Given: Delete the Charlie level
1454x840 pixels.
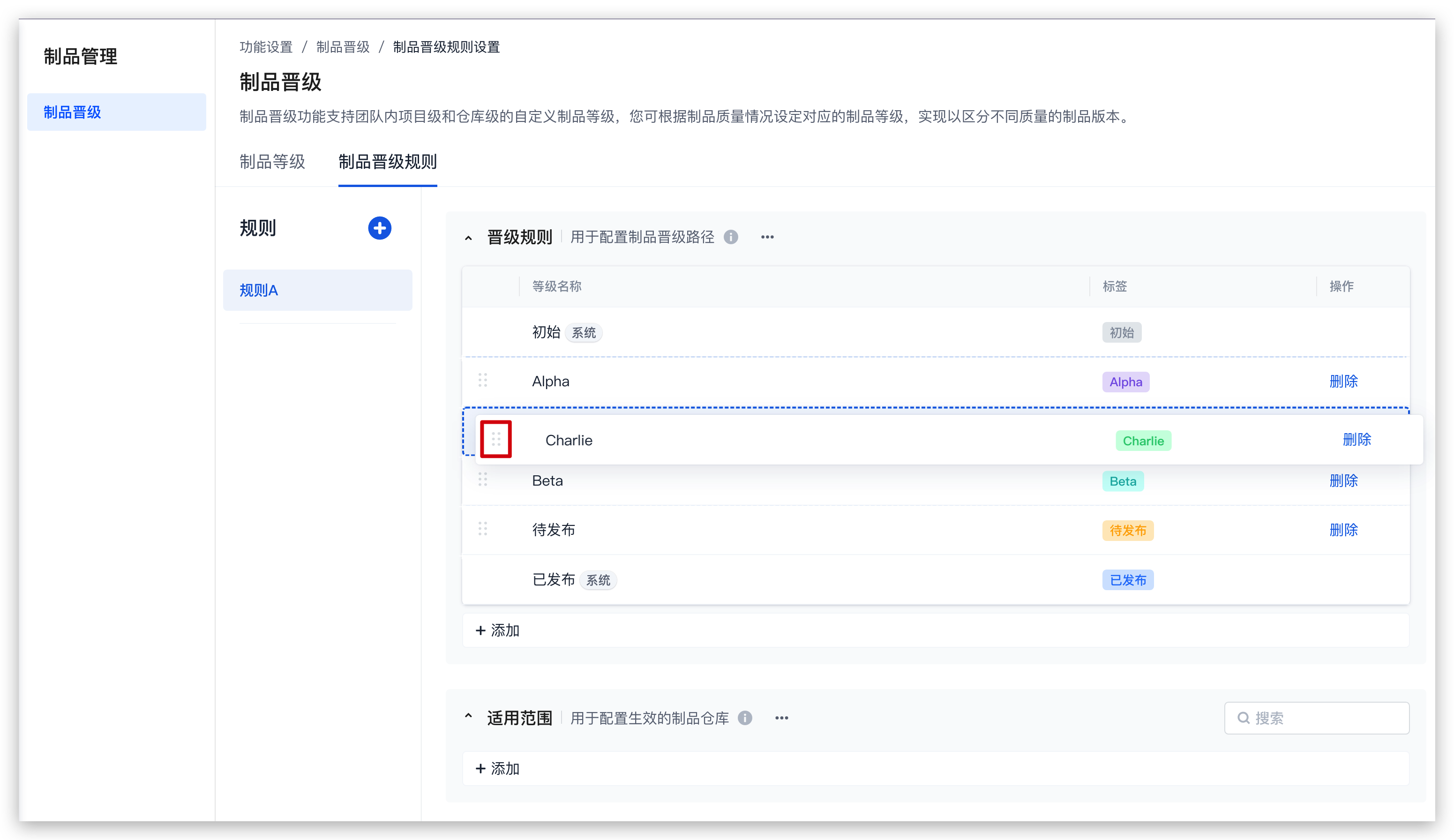Looking at the screenshot, I should [x=1357, y=440].
